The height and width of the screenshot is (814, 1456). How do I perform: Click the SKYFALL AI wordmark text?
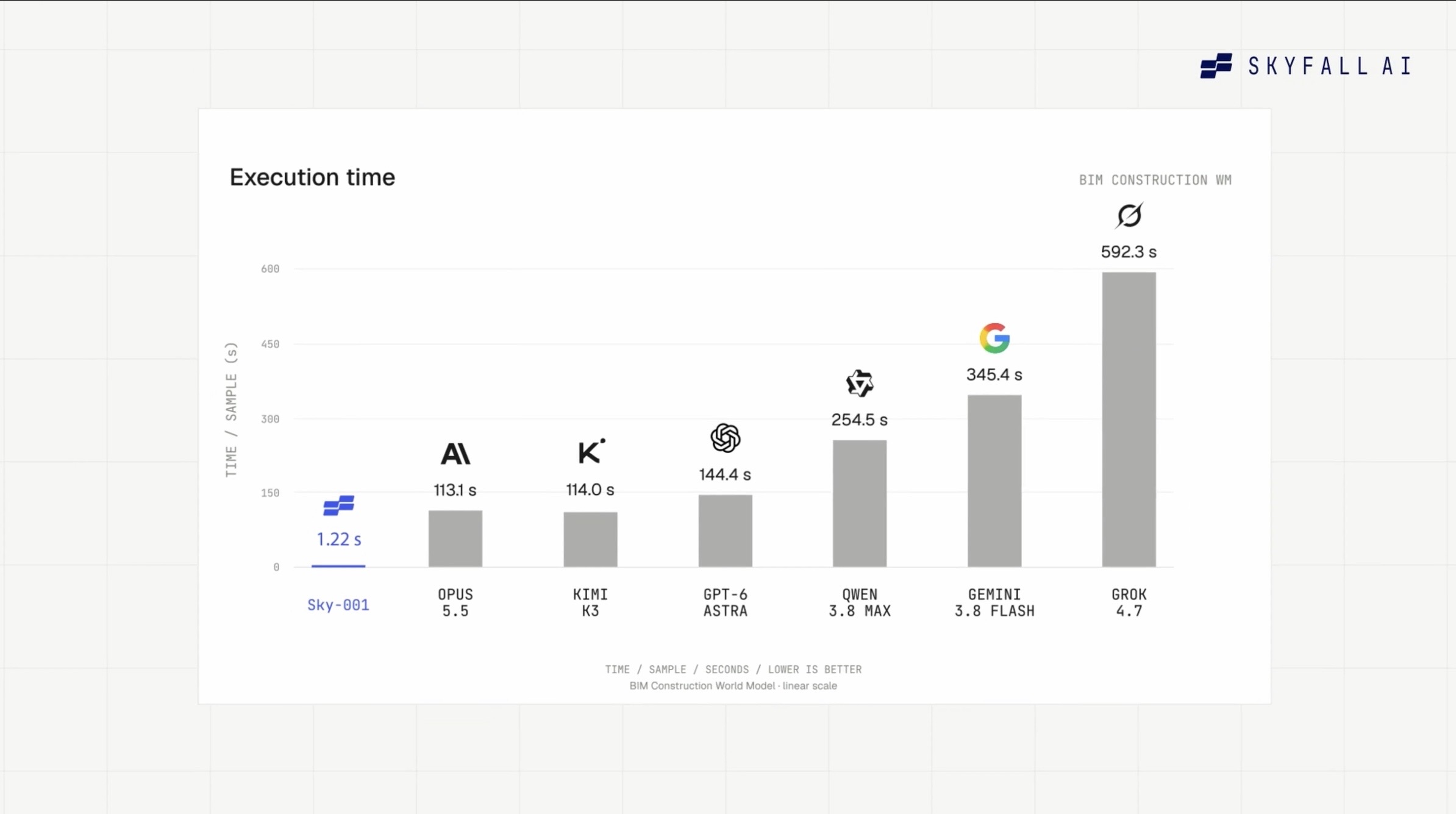click(x=1330, y=66)
